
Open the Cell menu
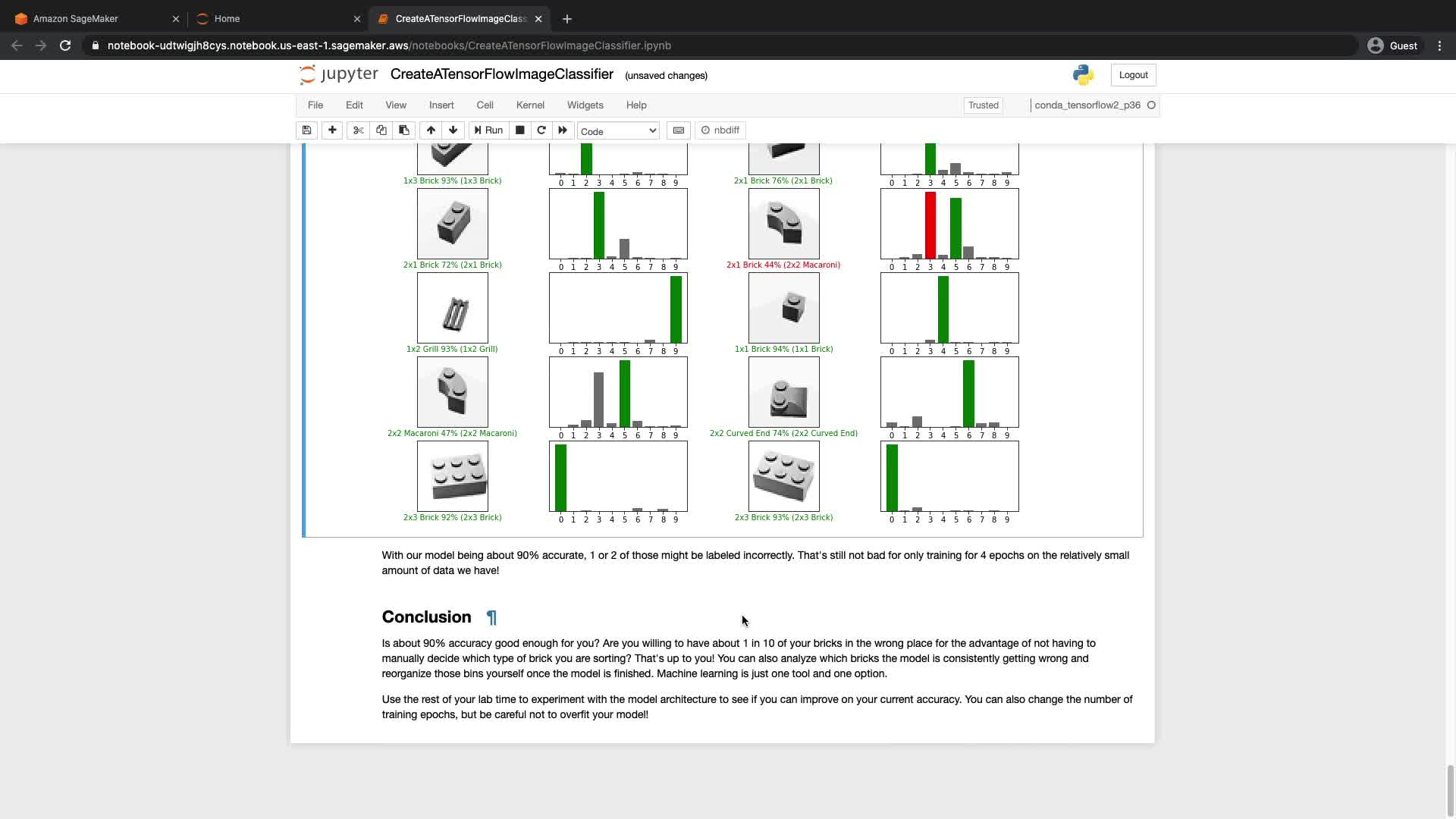[x=485, y=105]
